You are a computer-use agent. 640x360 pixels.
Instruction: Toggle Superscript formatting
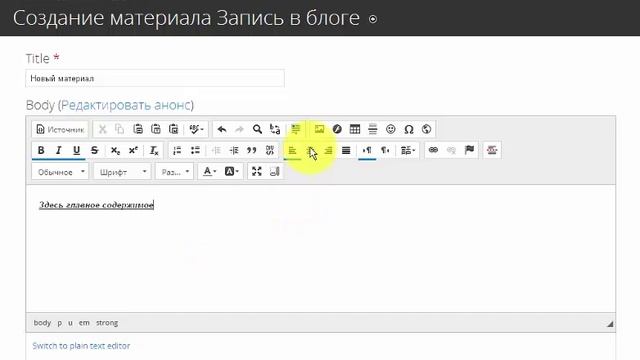coord(133,150)
